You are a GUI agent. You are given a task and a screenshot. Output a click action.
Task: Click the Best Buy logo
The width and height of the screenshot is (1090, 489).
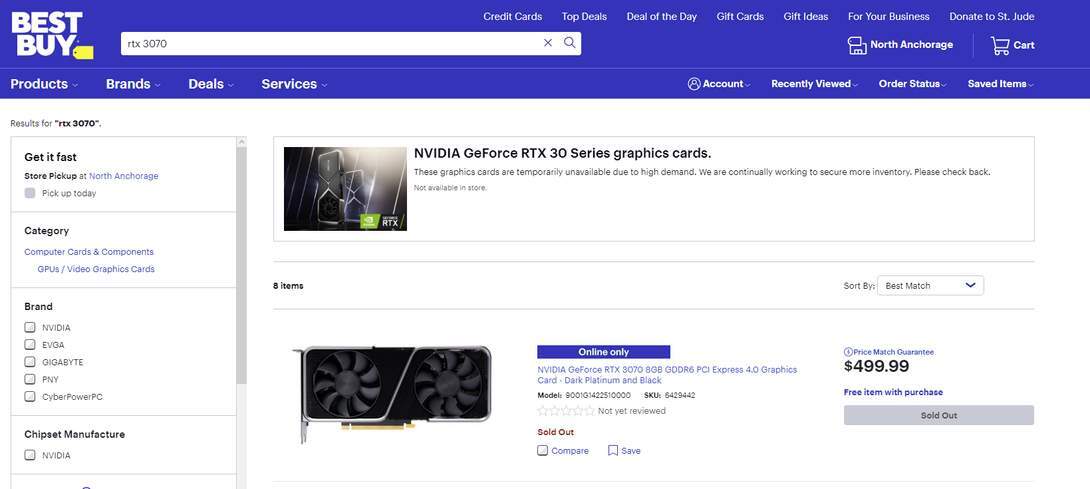50,35
